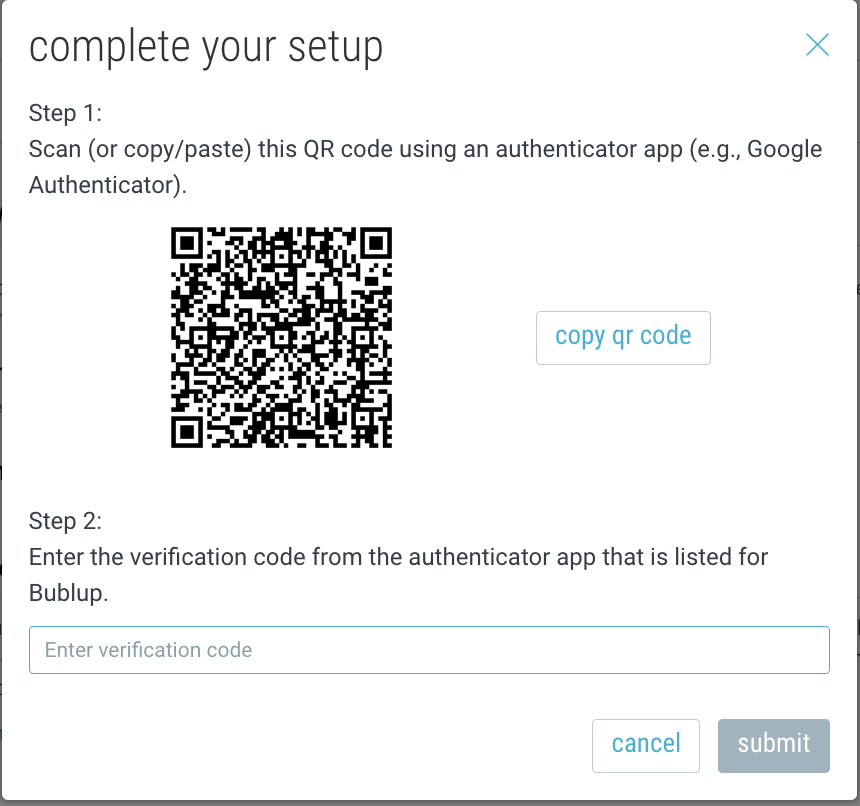
Task: Click the QR code's small bottom-right alignment square
Action: (363, 418)
